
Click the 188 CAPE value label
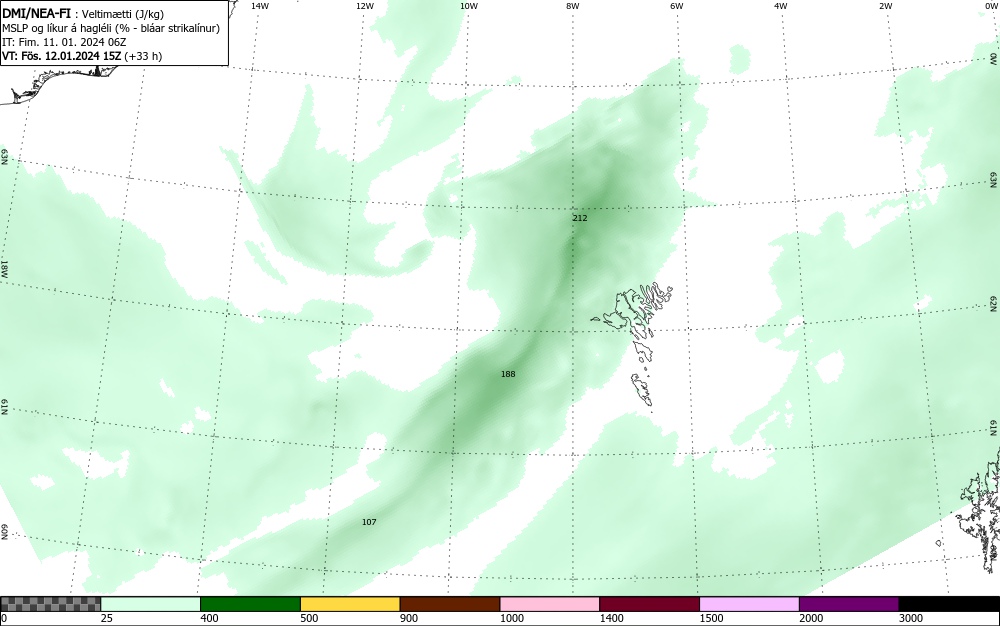point(508,374)
